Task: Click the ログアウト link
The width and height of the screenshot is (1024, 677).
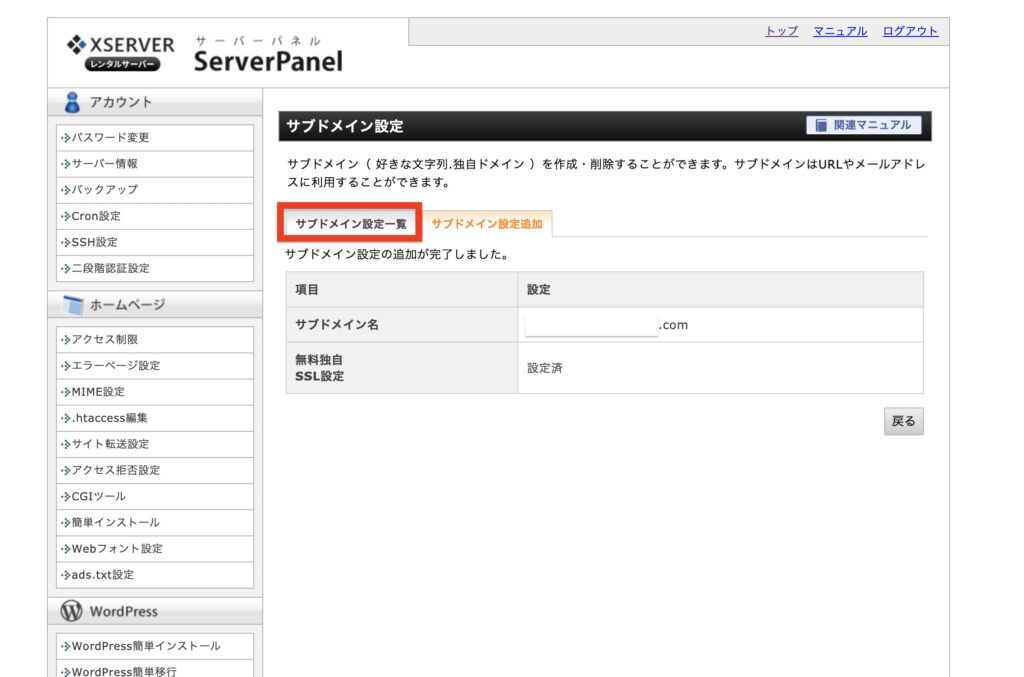Action: tap(910, 31)
